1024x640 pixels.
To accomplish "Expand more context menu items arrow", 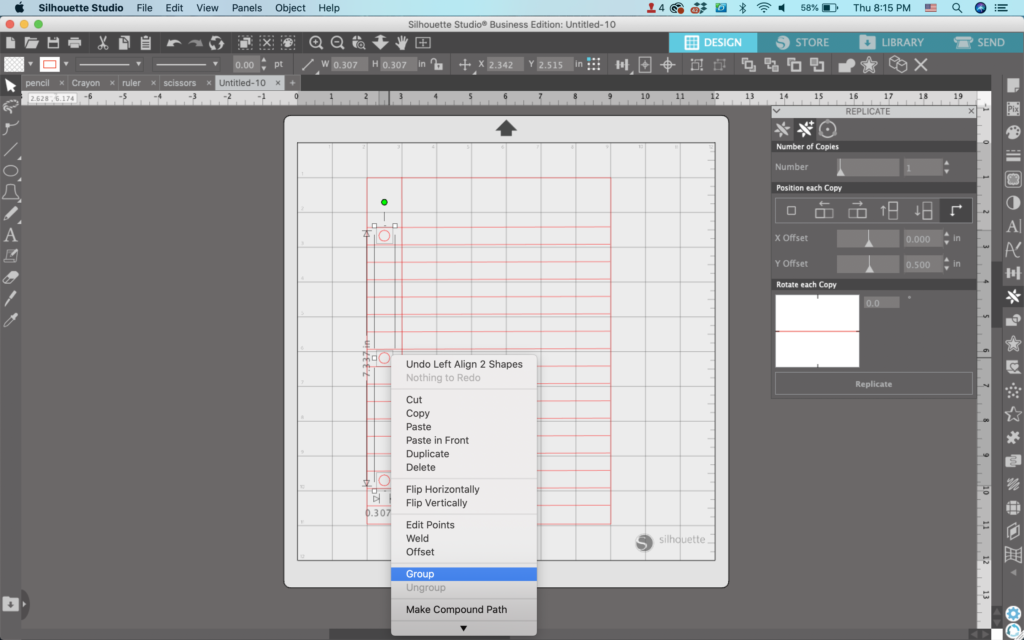I will pyautogui.click(x=464, y=628).
